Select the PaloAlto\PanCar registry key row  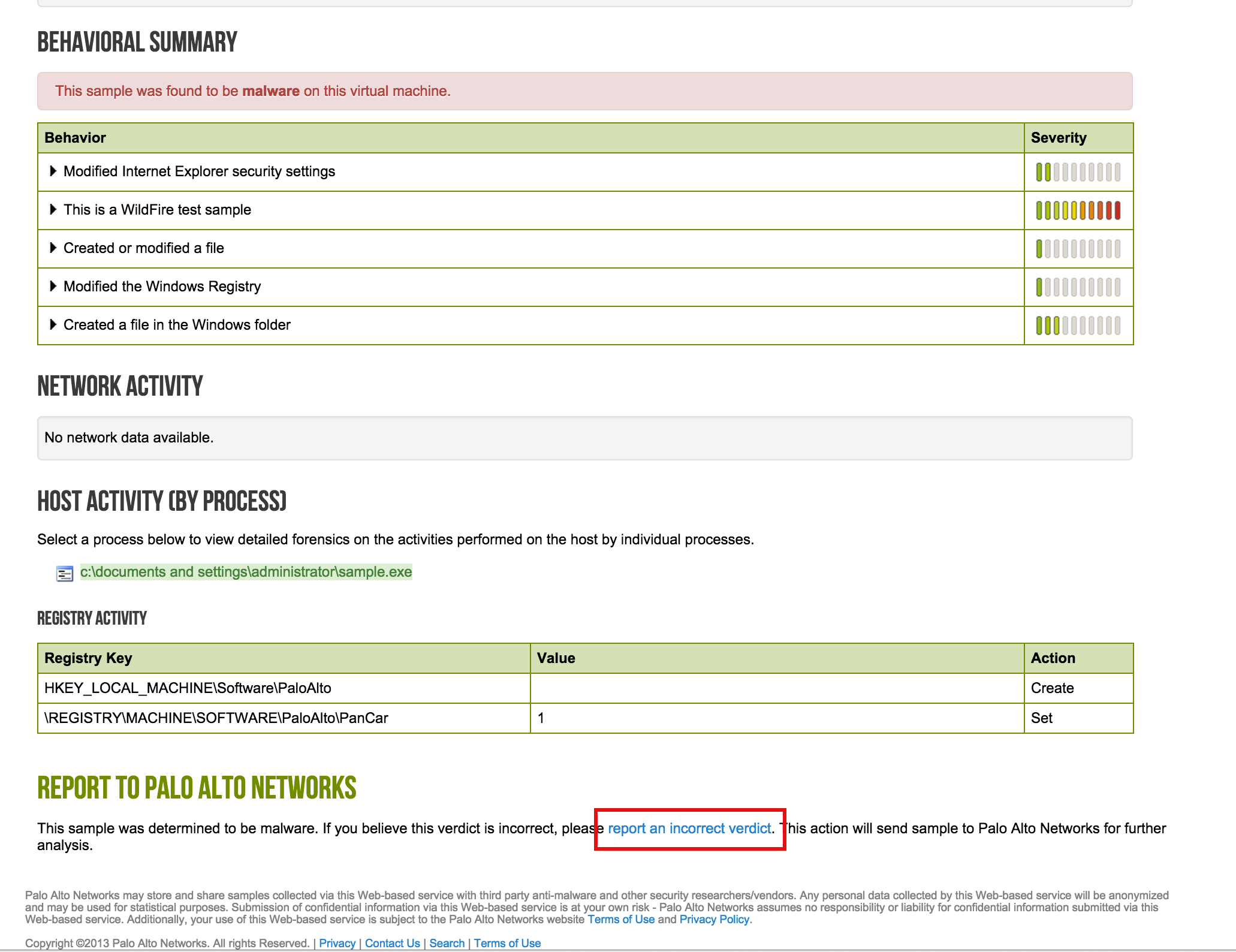tap(216, 718)
